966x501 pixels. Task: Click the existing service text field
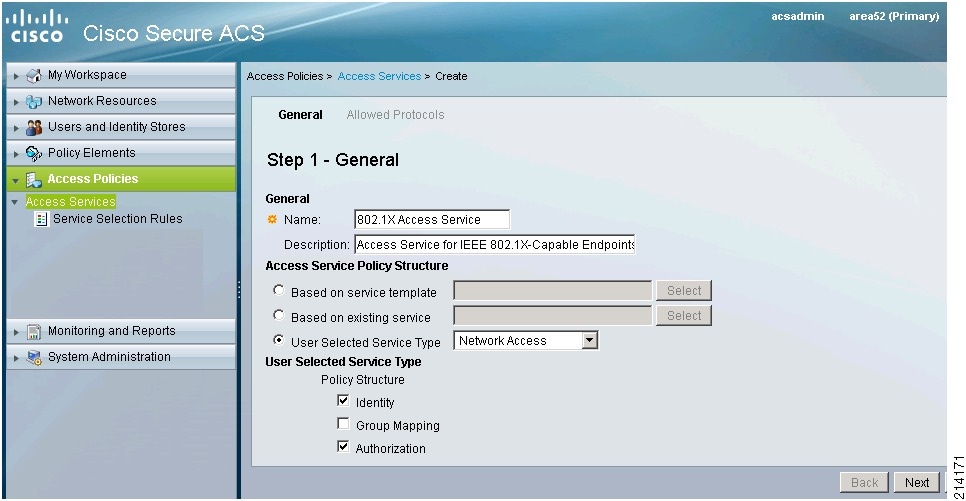[553, 316]
